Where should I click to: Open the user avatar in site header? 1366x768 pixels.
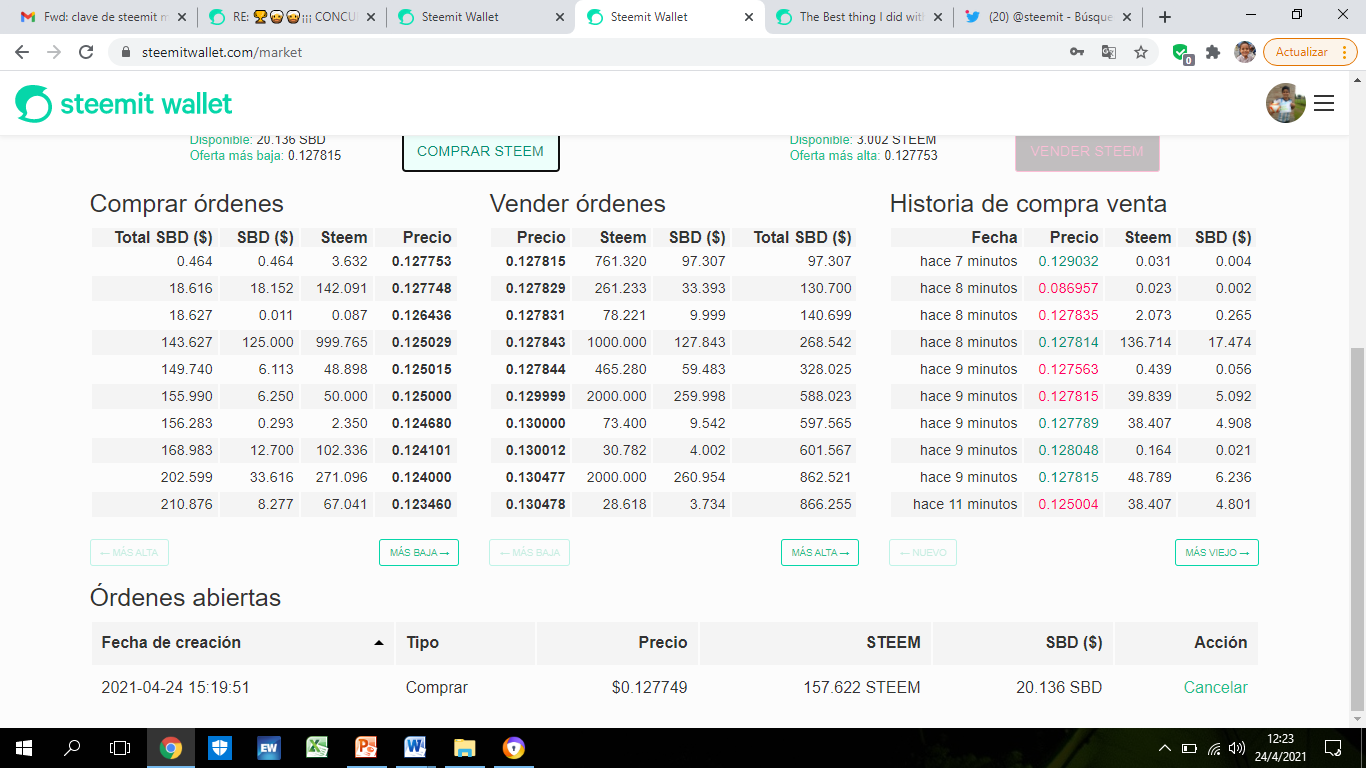pos(1286,103)
